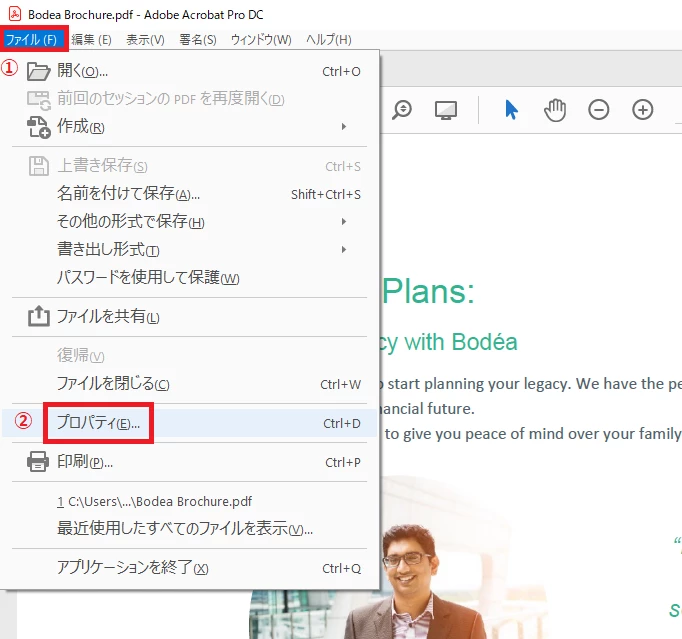Click the Acrobat PDF icon in title bar
Image resolution: width=682 pixels, height=639 pixels.
[15, 14]
